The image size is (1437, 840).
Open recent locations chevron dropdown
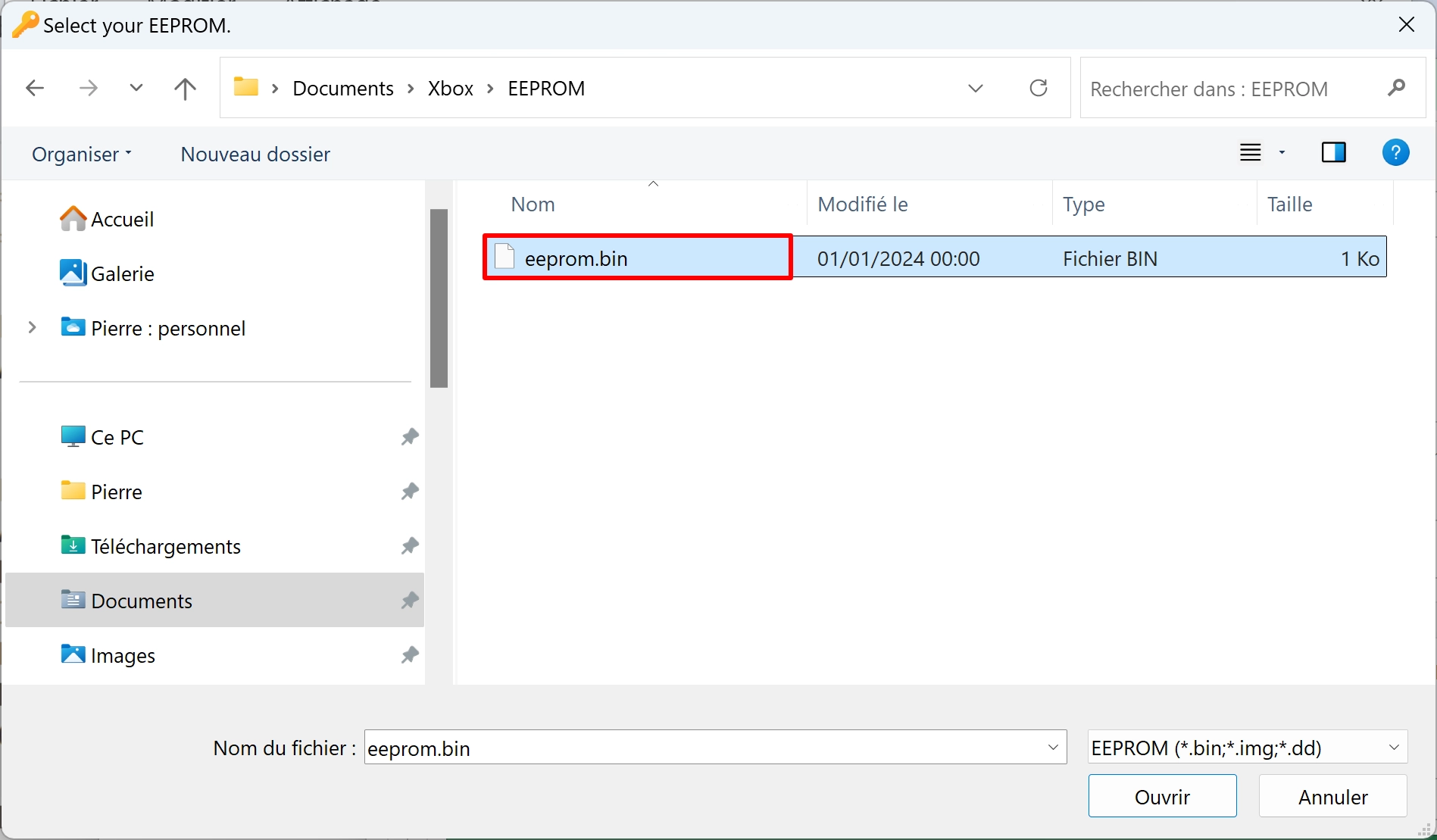pos(136,88)
